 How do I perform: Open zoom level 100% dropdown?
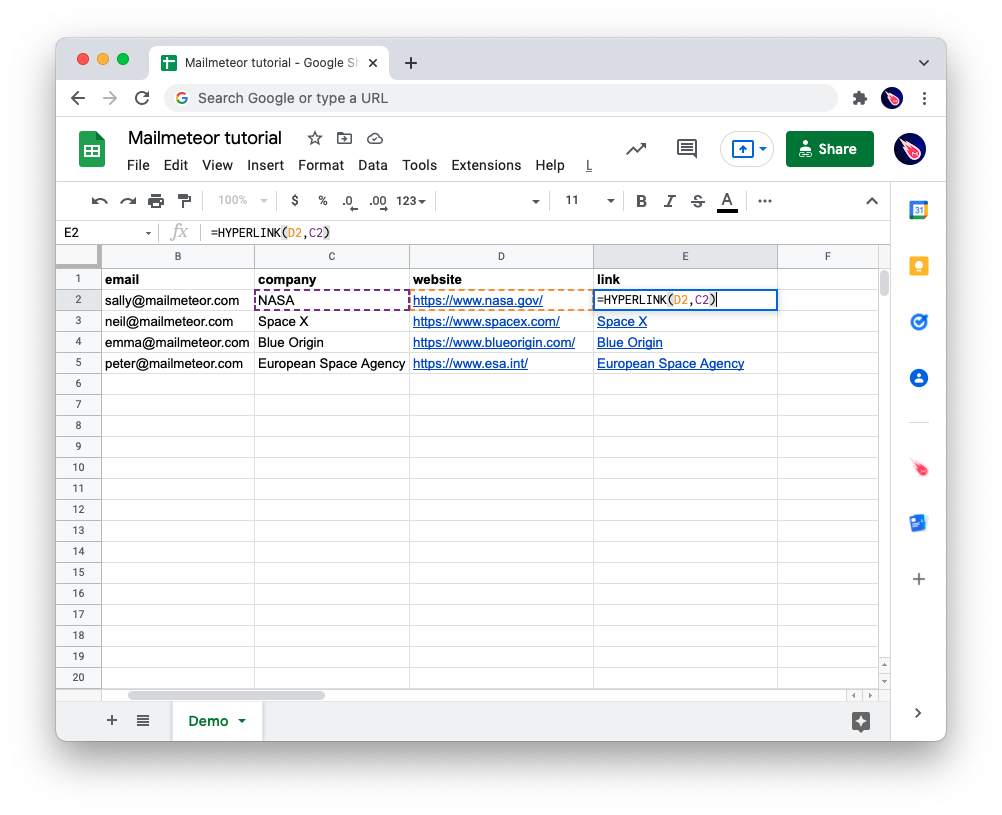(x=242, y=201)
